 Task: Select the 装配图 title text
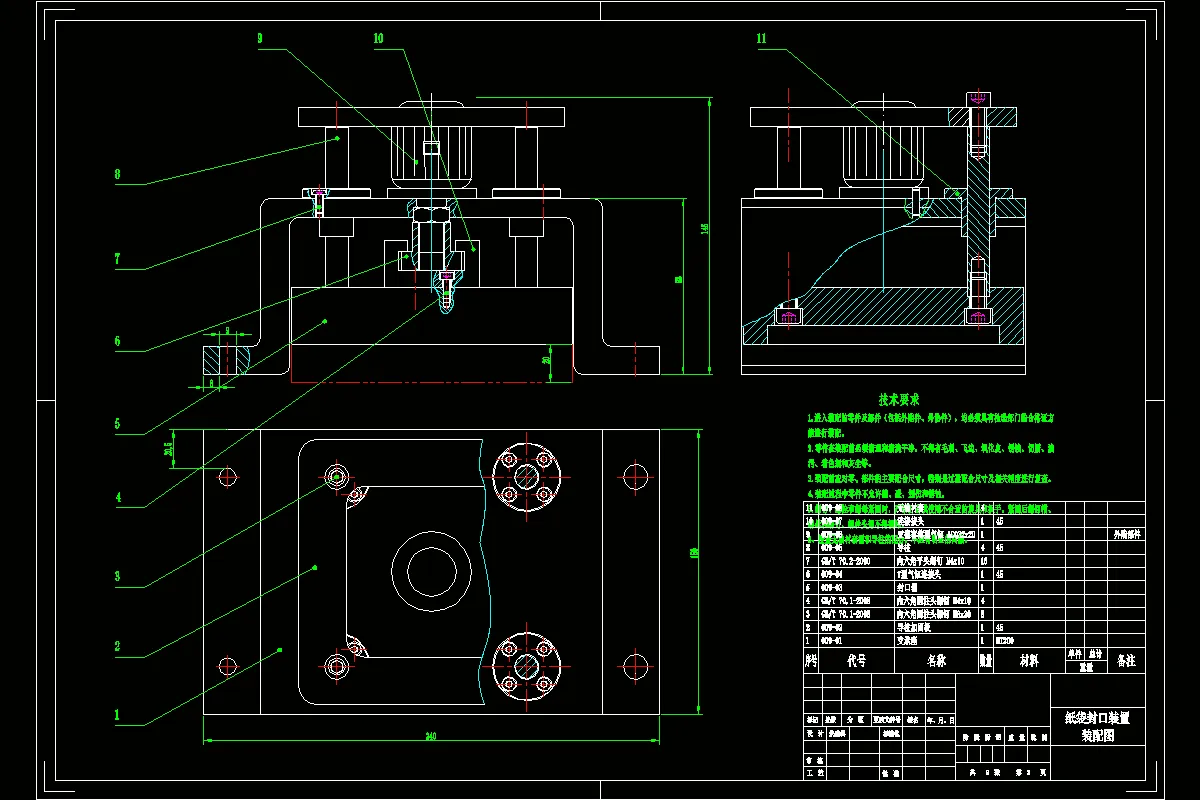[x=1098, y=733]
